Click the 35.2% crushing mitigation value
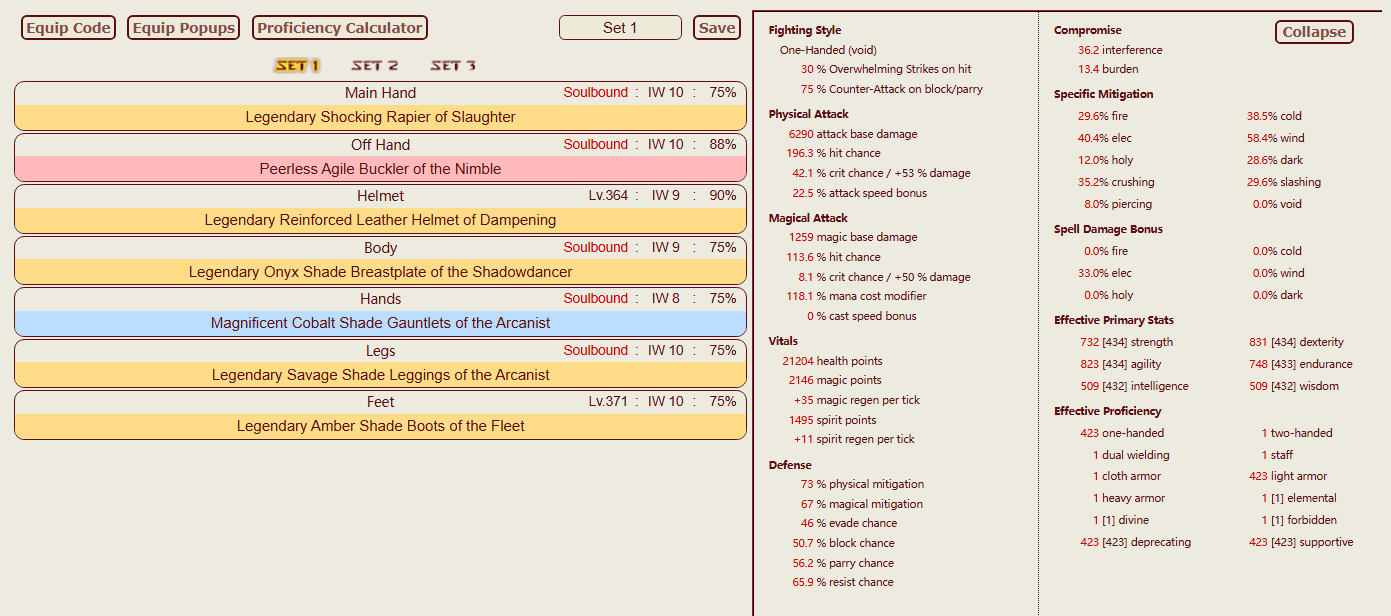This screenshot has height=616, width=1391. point(1116,182)
